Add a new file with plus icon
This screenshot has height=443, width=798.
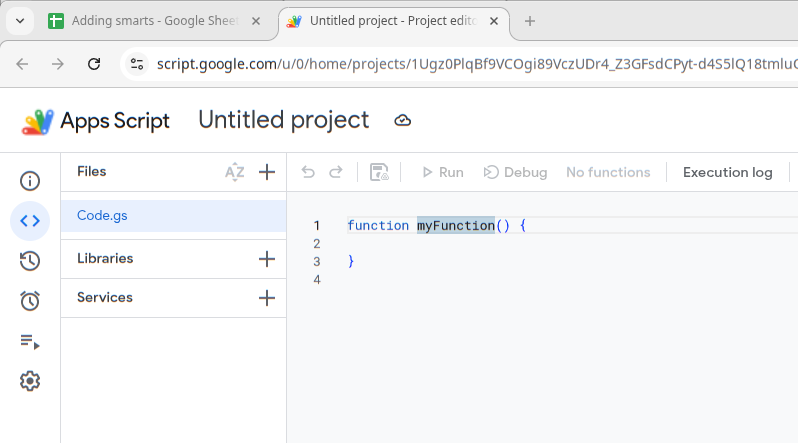click(267, 172)
